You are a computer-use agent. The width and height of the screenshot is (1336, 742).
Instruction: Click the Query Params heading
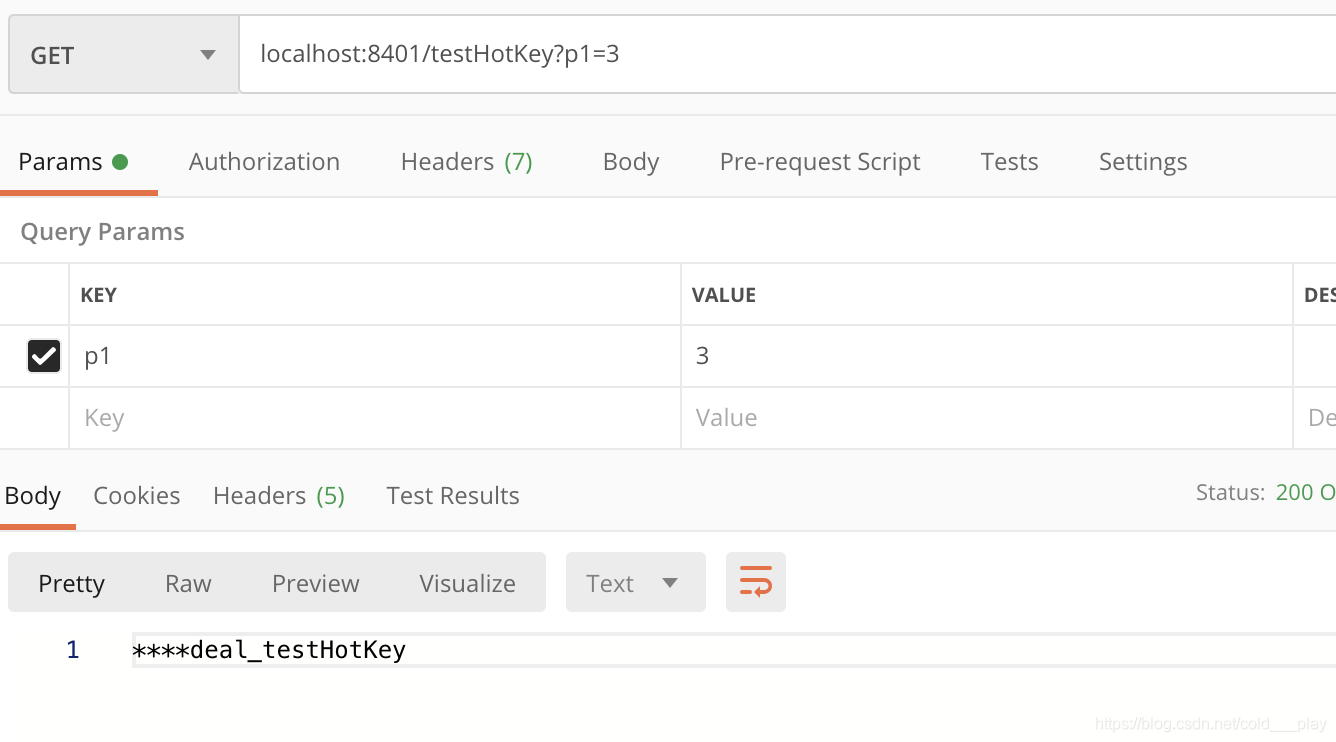[102, 232]
